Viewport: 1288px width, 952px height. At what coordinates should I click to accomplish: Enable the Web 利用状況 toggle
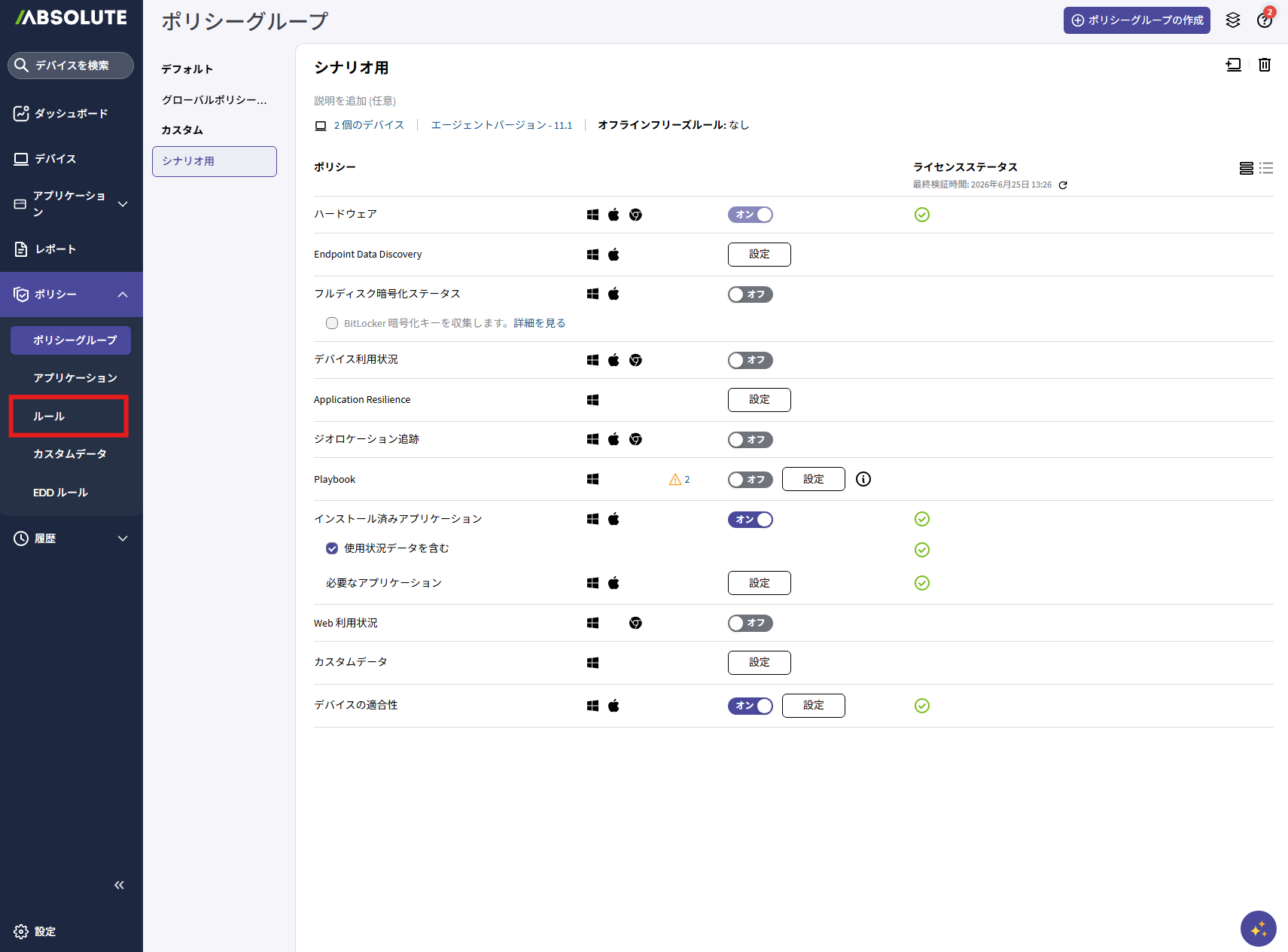pyautogui.click(x=751, y=623)
